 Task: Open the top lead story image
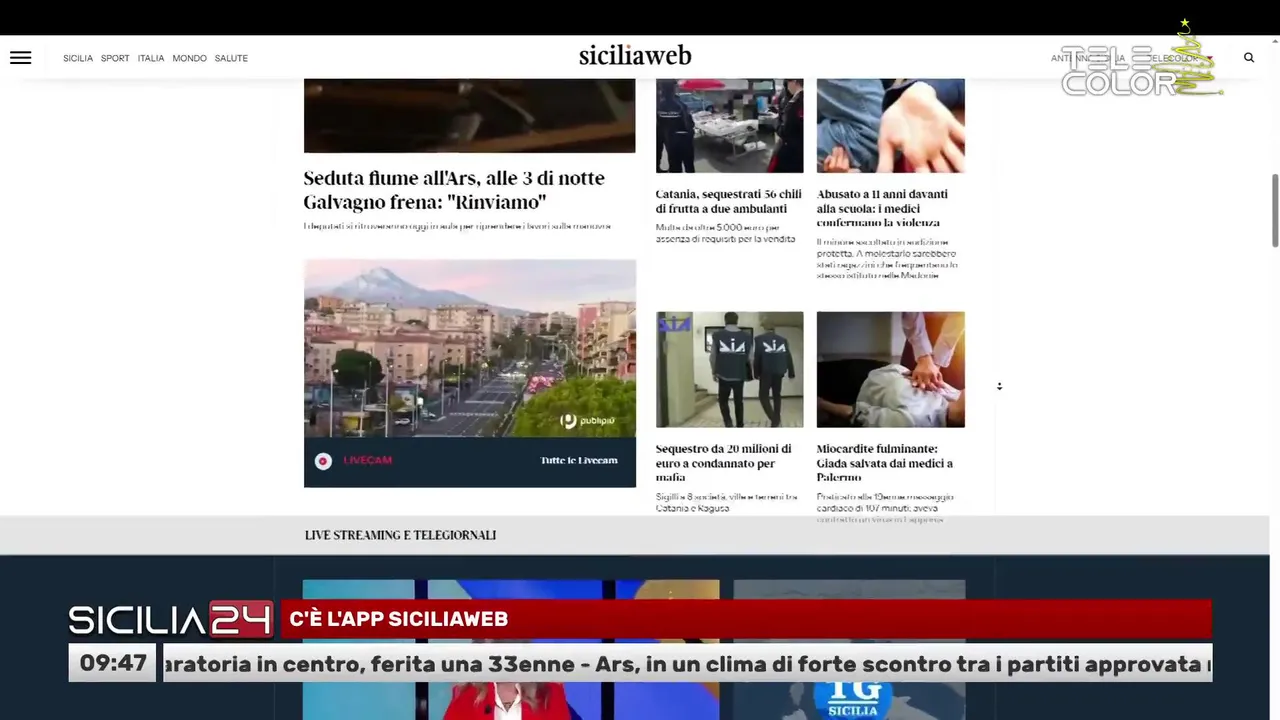pyautogui.click(x=470, y=115)
